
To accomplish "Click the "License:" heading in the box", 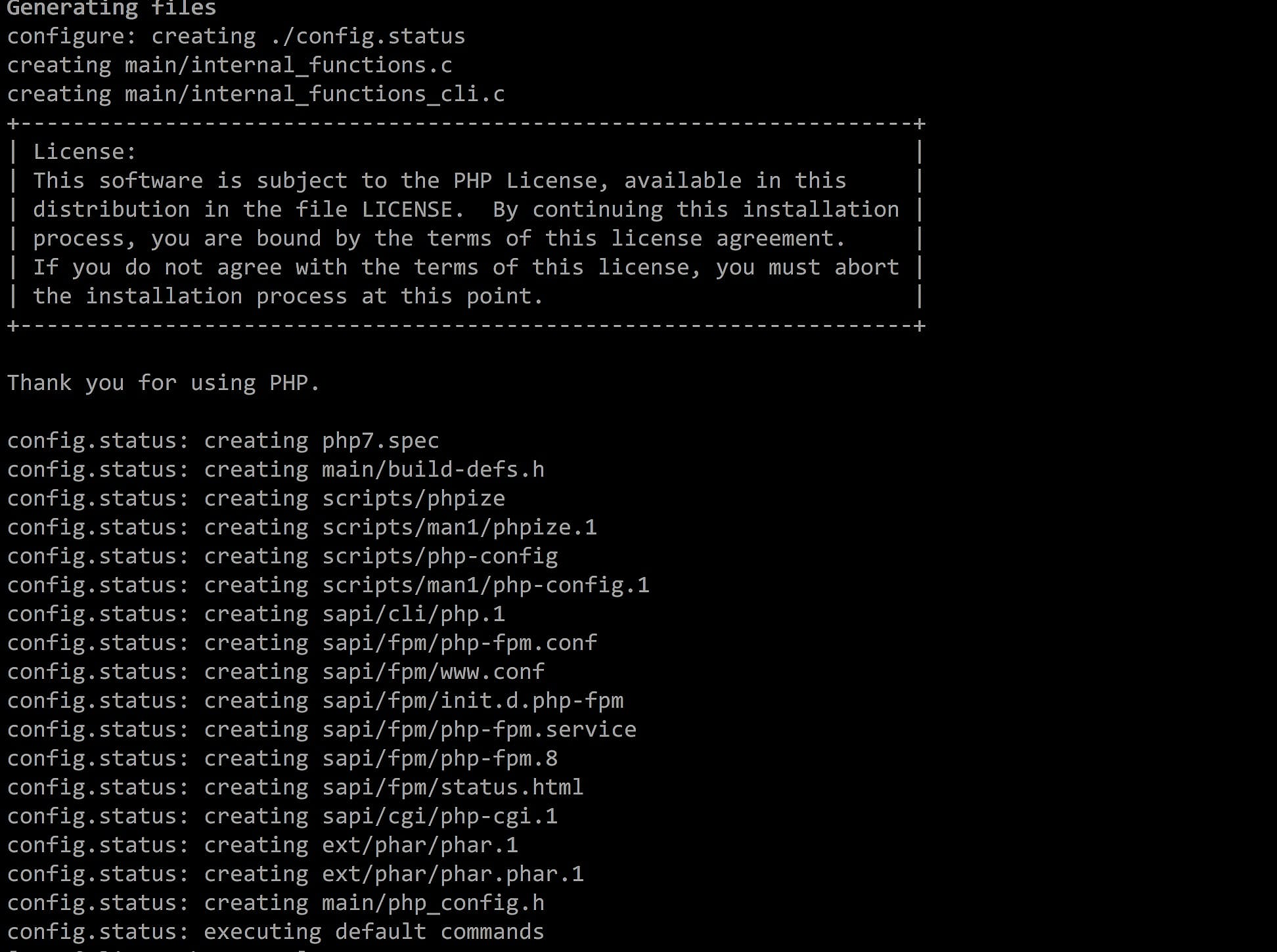I will (x=85, y=152).
